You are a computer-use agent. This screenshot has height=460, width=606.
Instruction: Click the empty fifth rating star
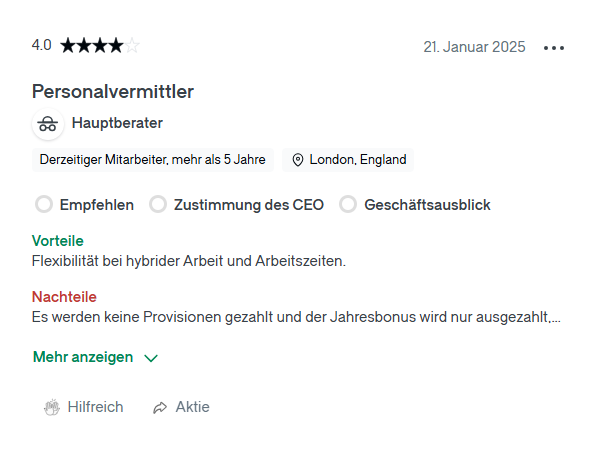point(132,46)
